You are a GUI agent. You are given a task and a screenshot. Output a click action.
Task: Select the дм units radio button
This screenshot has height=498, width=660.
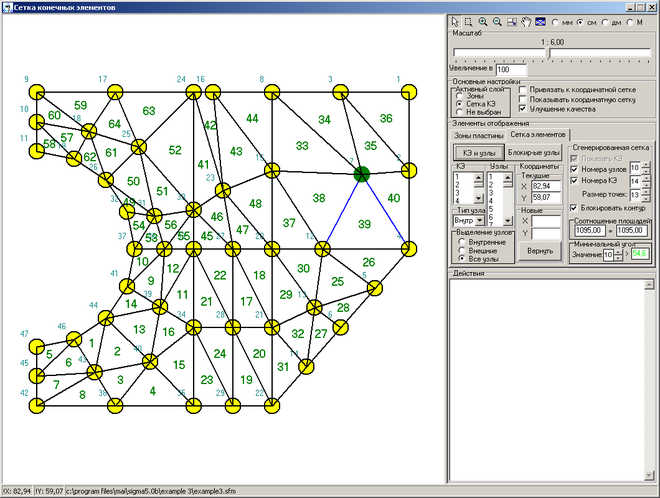pyautogui.click(x=605, y=22)
